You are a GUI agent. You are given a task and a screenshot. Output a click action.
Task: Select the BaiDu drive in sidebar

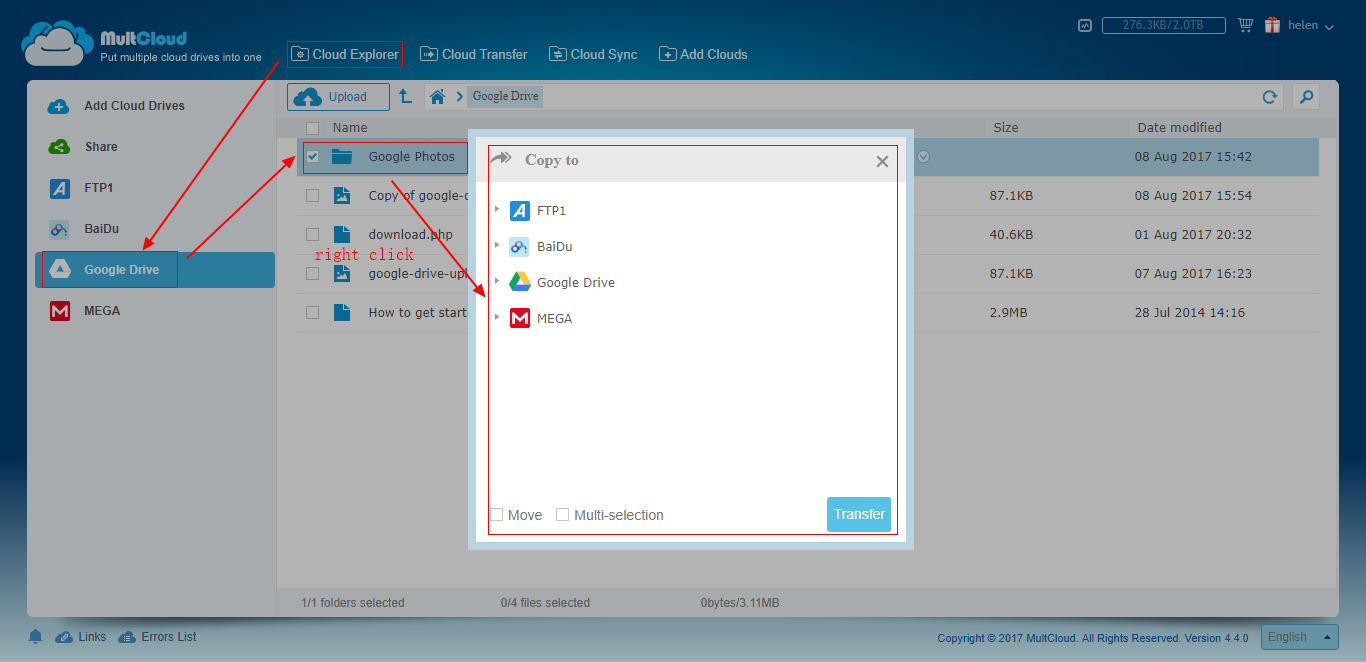click(101, 229)
